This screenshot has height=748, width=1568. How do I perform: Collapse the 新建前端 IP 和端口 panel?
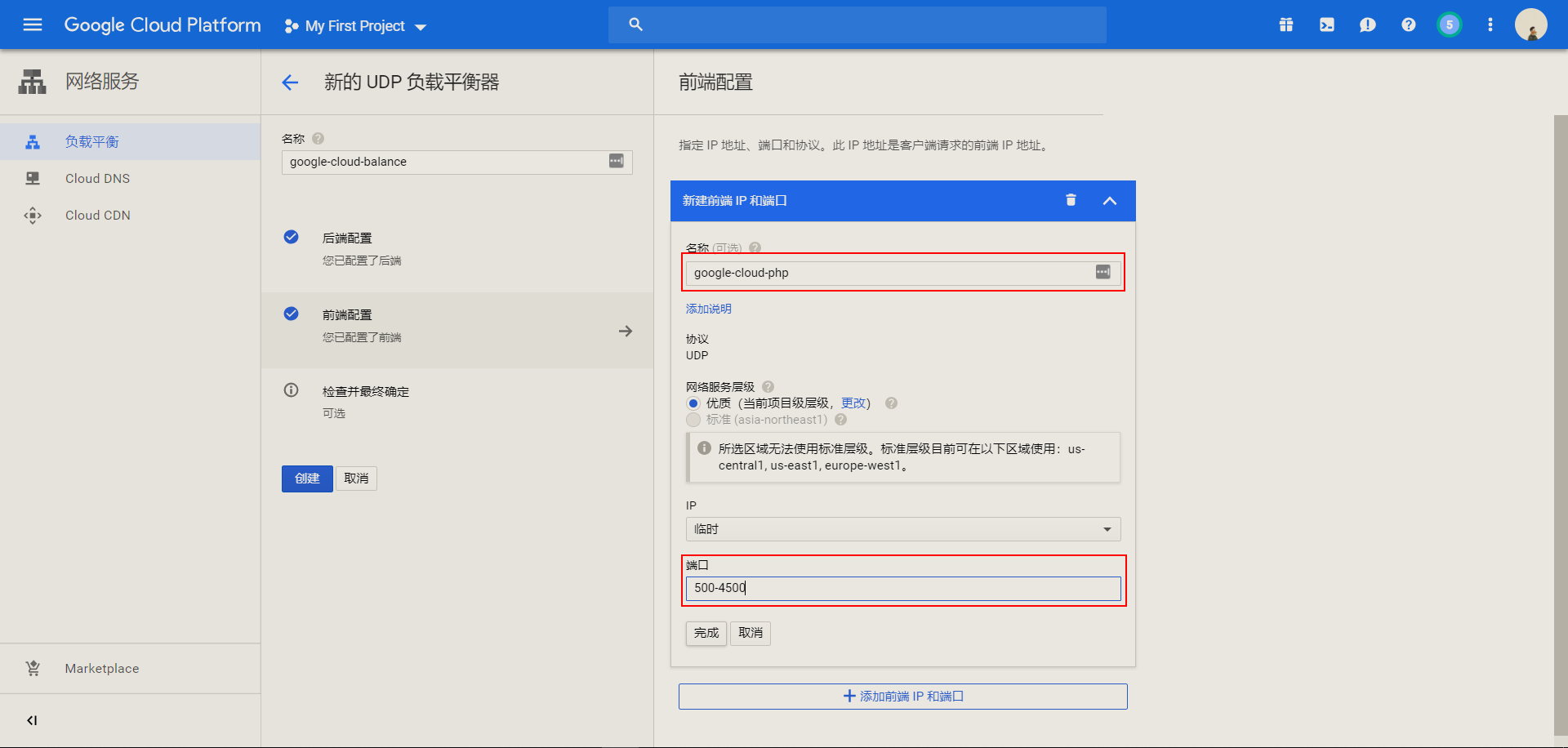click(x=1110, y=201)
